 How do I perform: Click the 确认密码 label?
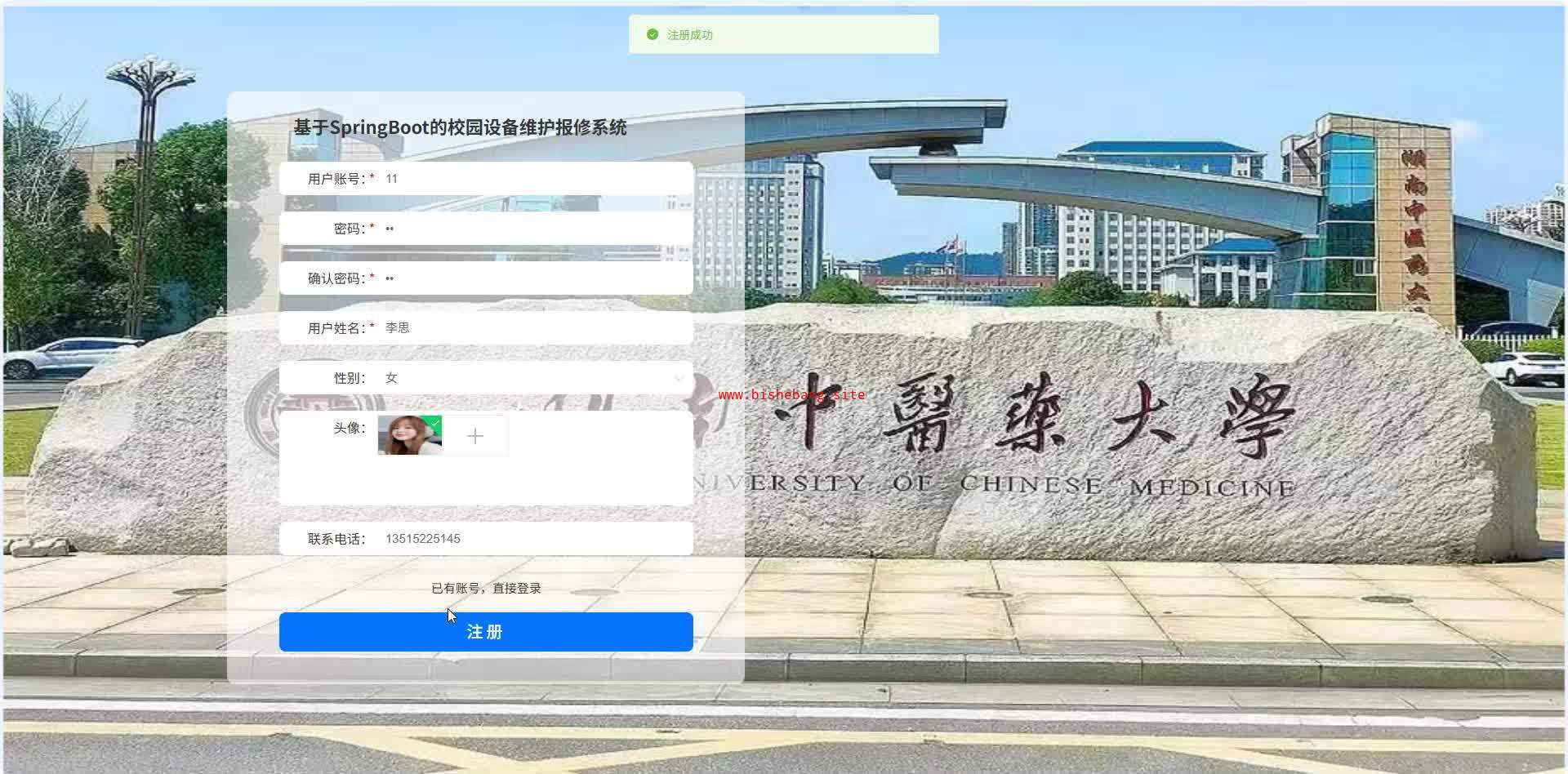(x=336, y=278)
